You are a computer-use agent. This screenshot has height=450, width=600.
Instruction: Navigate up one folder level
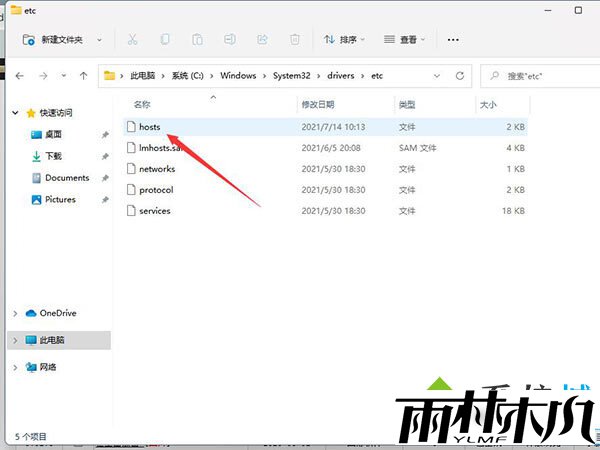pyautogui.click(x=83, y=75)
